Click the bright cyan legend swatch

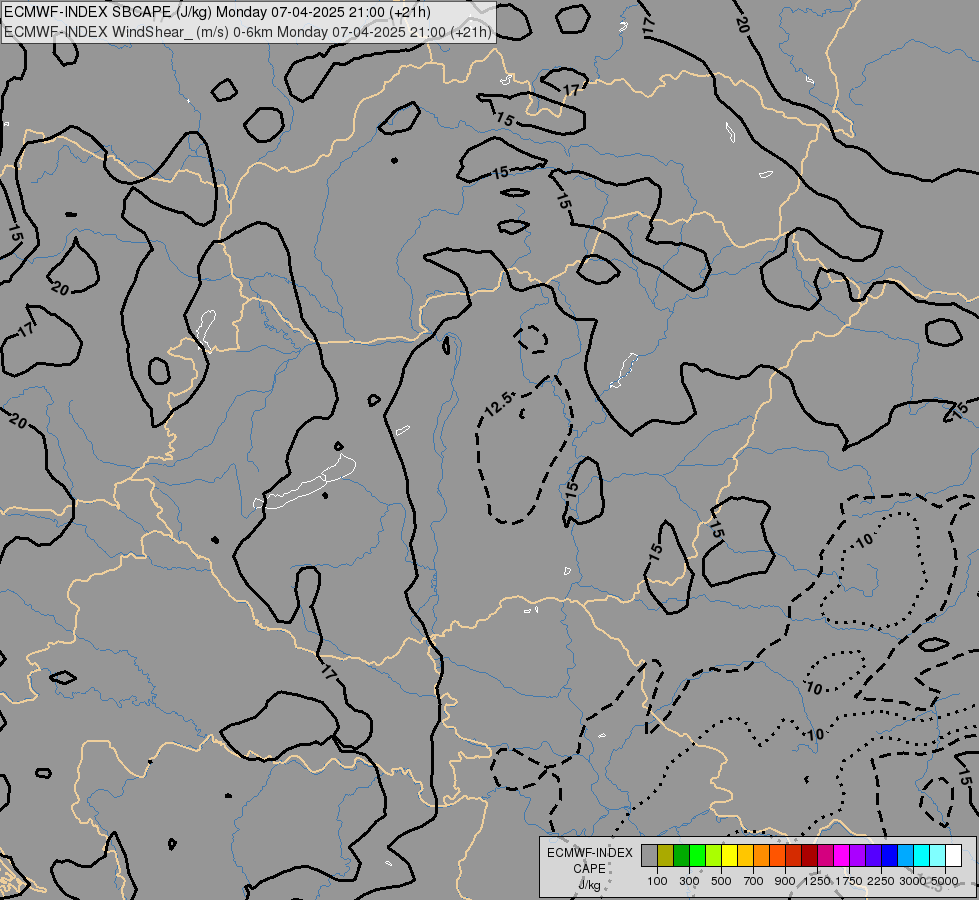[922, 855]
